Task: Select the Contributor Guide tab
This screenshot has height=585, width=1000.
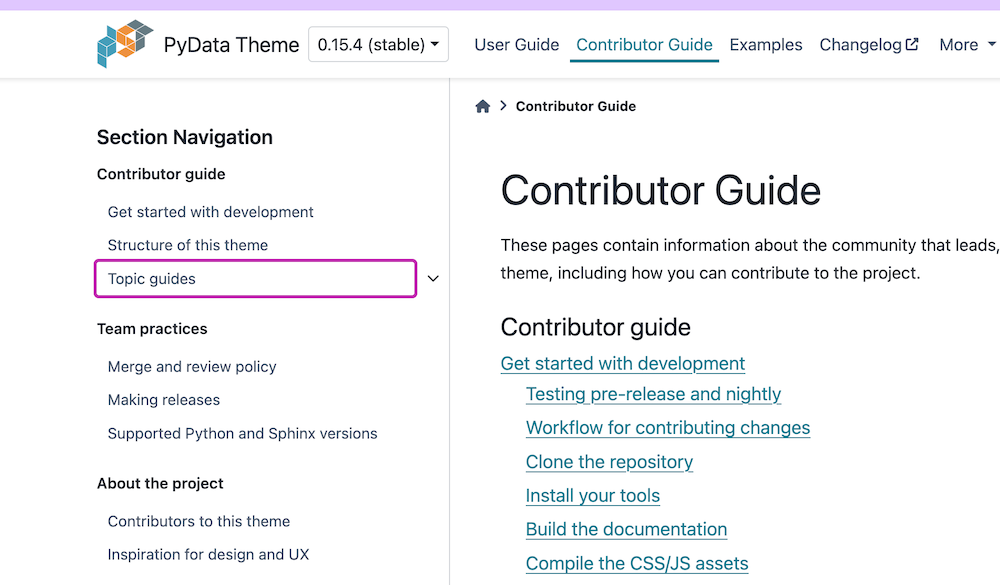Action: [x=644, y=45]
